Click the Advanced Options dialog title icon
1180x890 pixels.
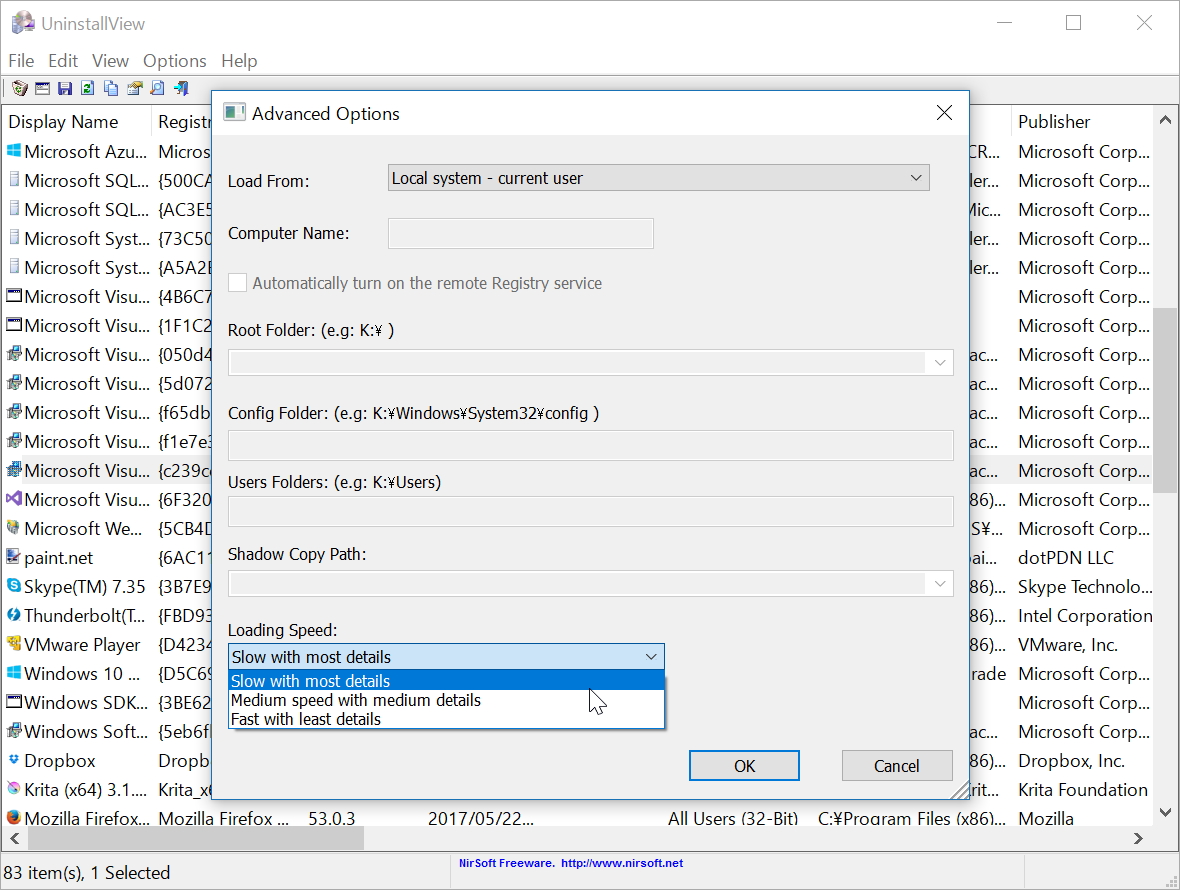235,113
